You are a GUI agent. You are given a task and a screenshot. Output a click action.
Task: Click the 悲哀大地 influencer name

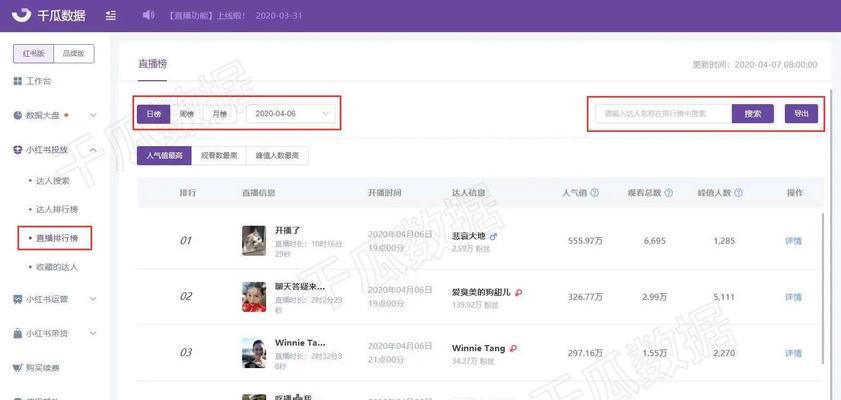pyautogui.click(x=469, y=236)
